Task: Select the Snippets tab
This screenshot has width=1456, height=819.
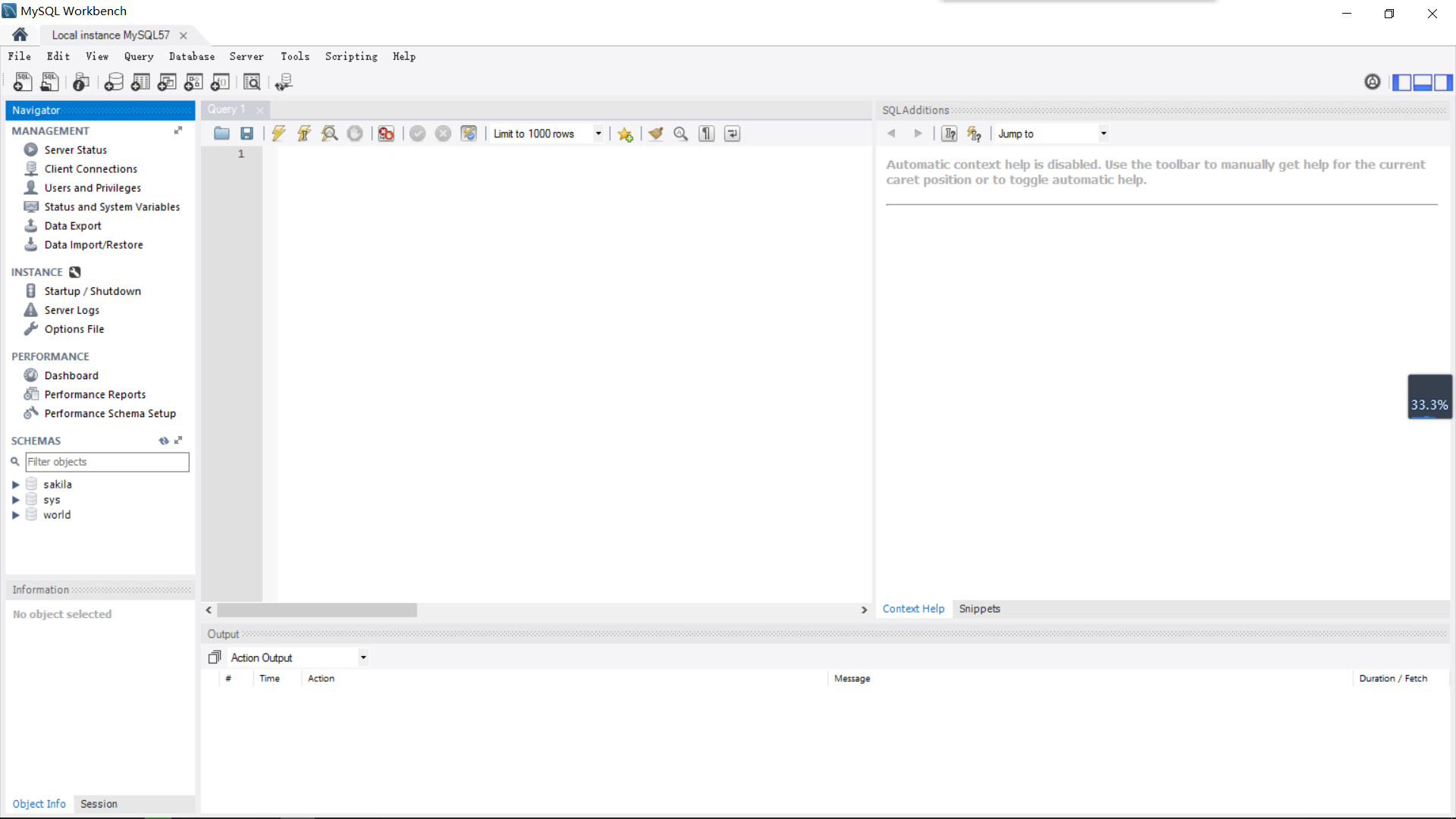Action: 980,608
